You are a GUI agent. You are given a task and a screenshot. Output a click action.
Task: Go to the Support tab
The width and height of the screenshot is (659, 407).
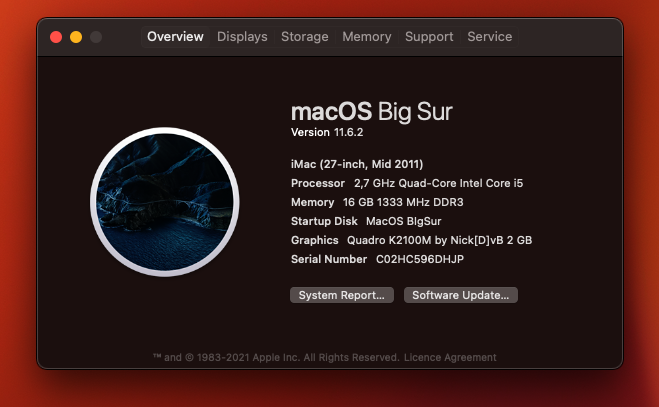click(429, 37)
